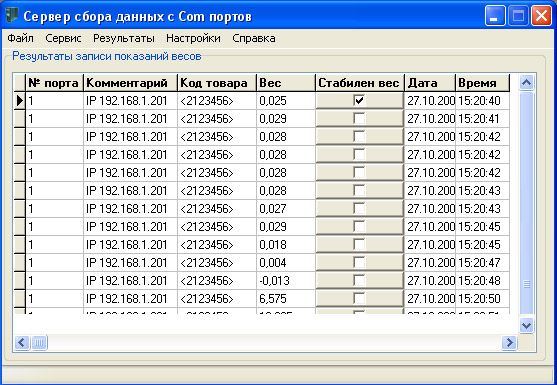Click the Комментарий column header

point(130,83)
